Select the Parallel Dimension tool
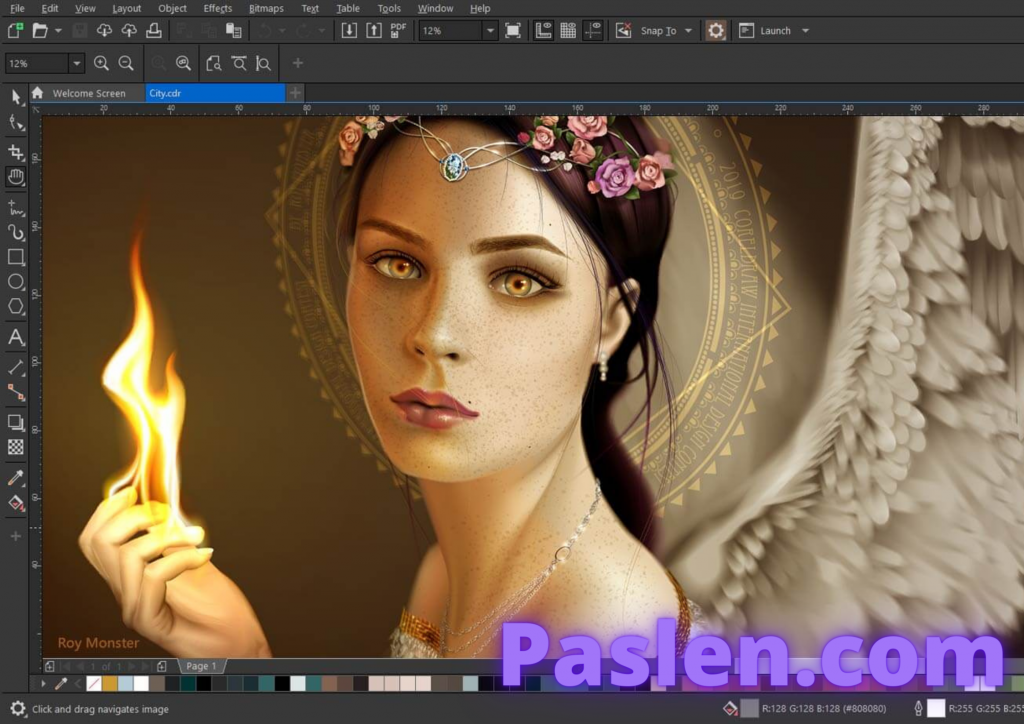1024x724 pixels. tap(16, 367)
